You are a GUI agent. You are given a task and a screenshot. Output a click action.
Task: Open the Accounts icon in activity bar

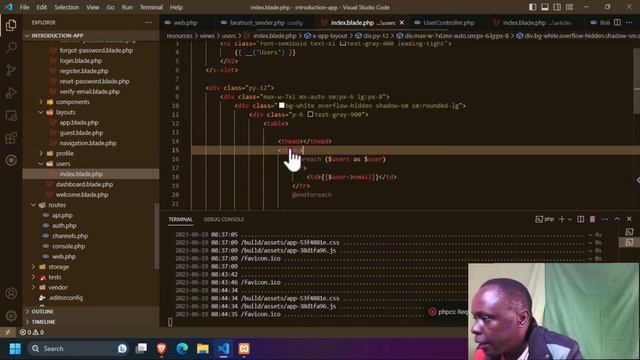pyautogui.click(x=11, y=293)
